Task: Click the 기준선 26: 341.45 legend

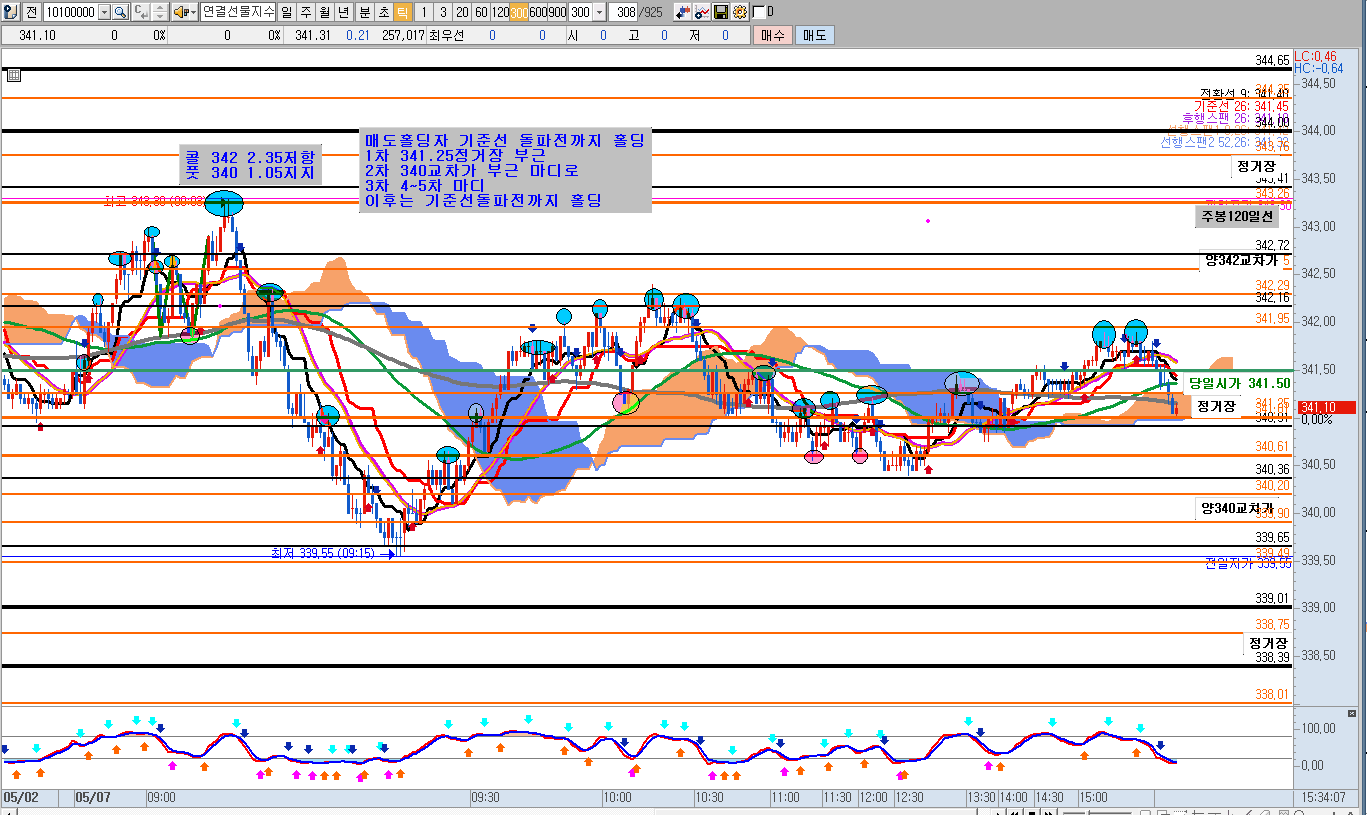Action: 1241,106
